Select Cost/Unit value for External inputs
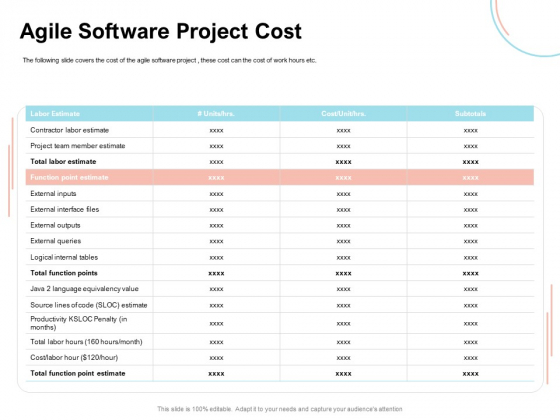Screen dimensions: 560x420 point(344,194)
